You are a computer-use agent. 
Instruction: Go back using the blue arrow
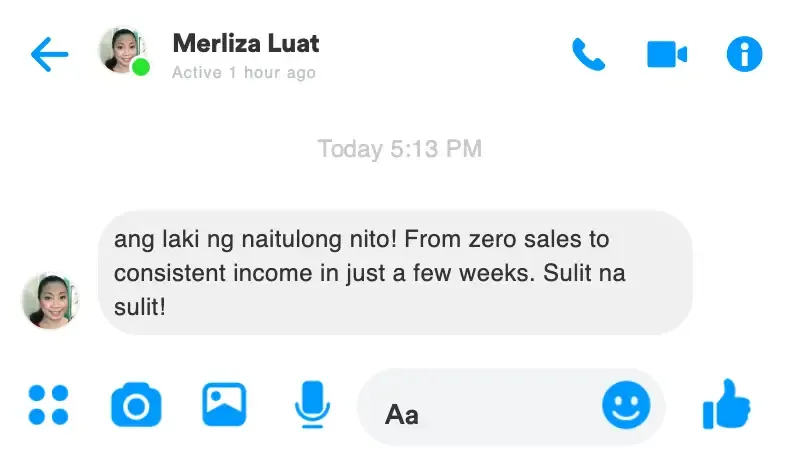click(49, 55)
